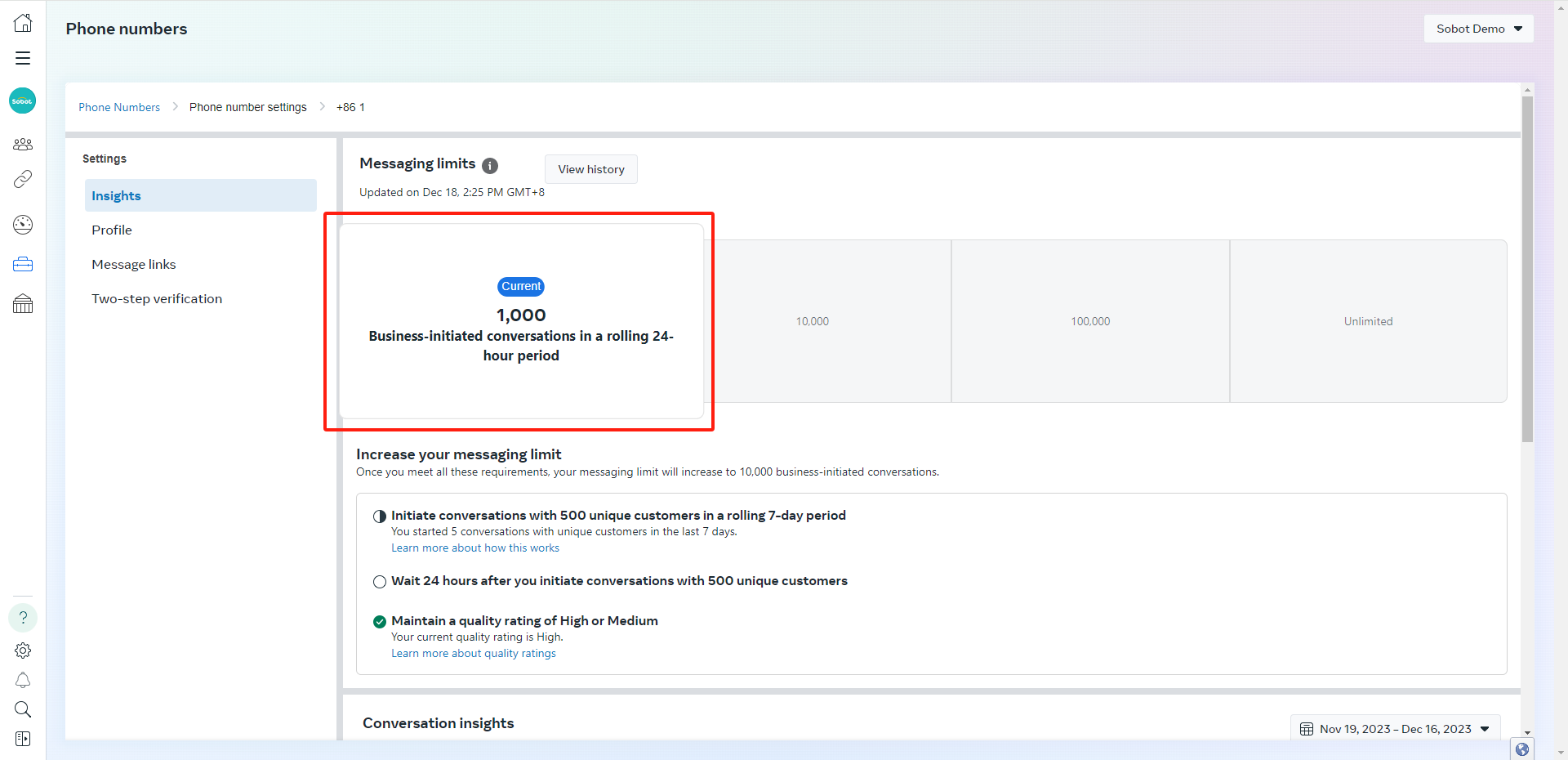Open the link chain sidebar icon
Screen dimensions: 1568x760
[x=23, y=179]
